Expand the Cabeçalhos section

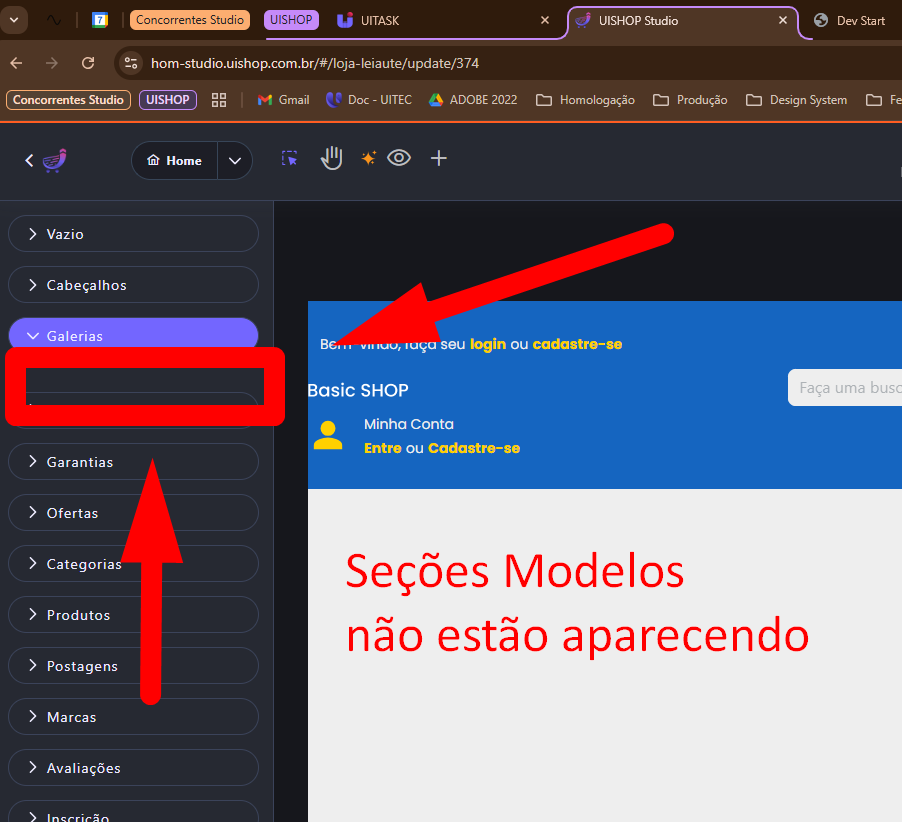[x=133, y=285]
